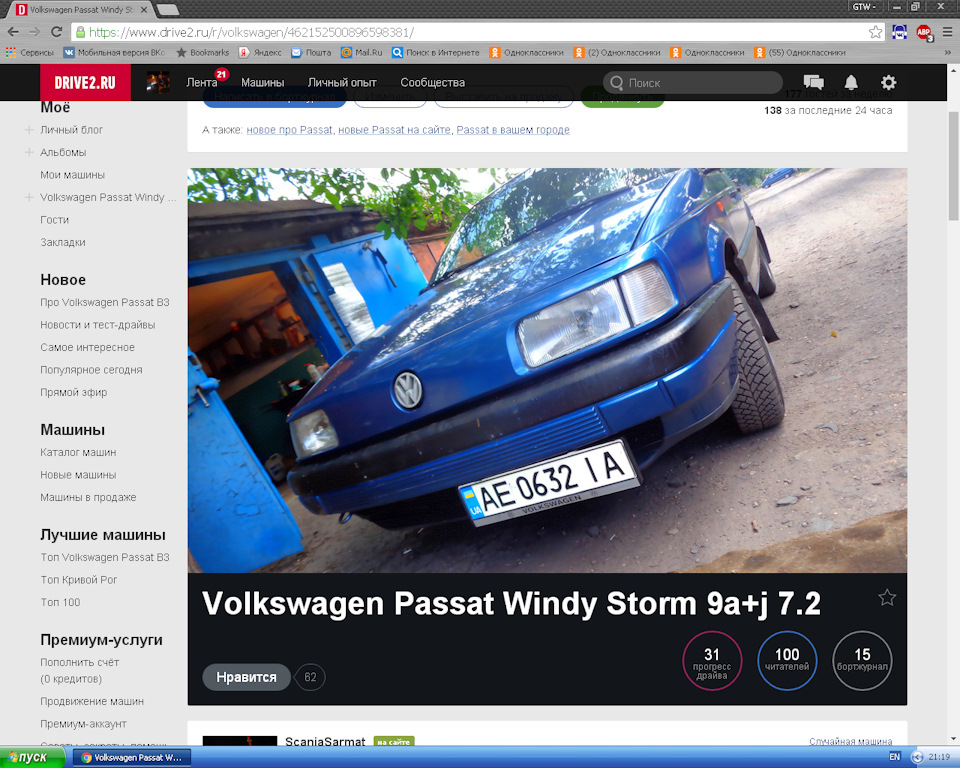Open the пуск Start button
960x768 pixels.
(32, 758)
